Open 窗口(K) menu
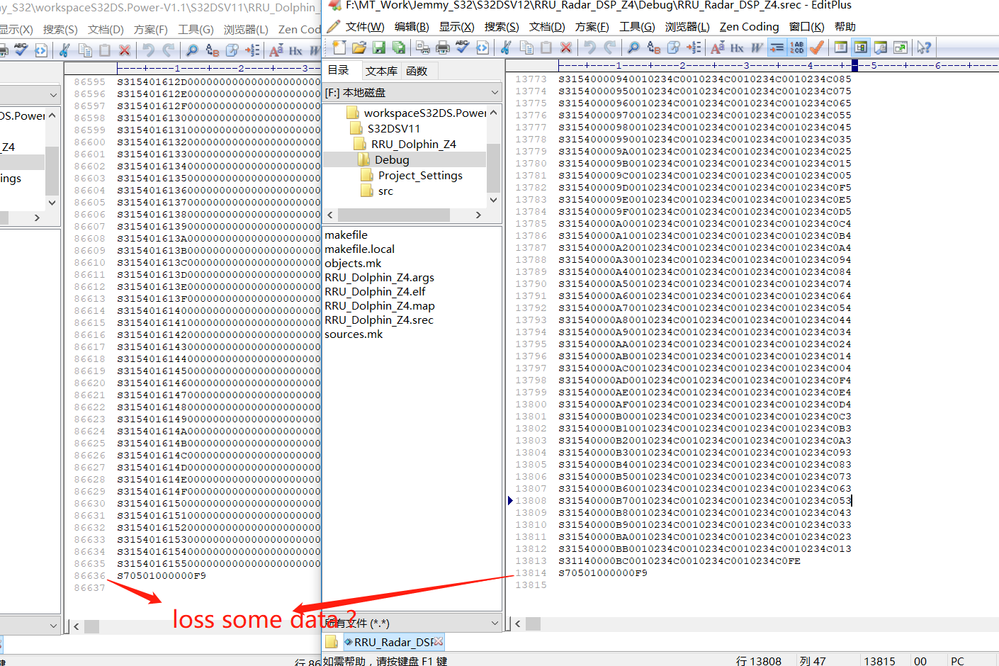 (x=806, y=27)
